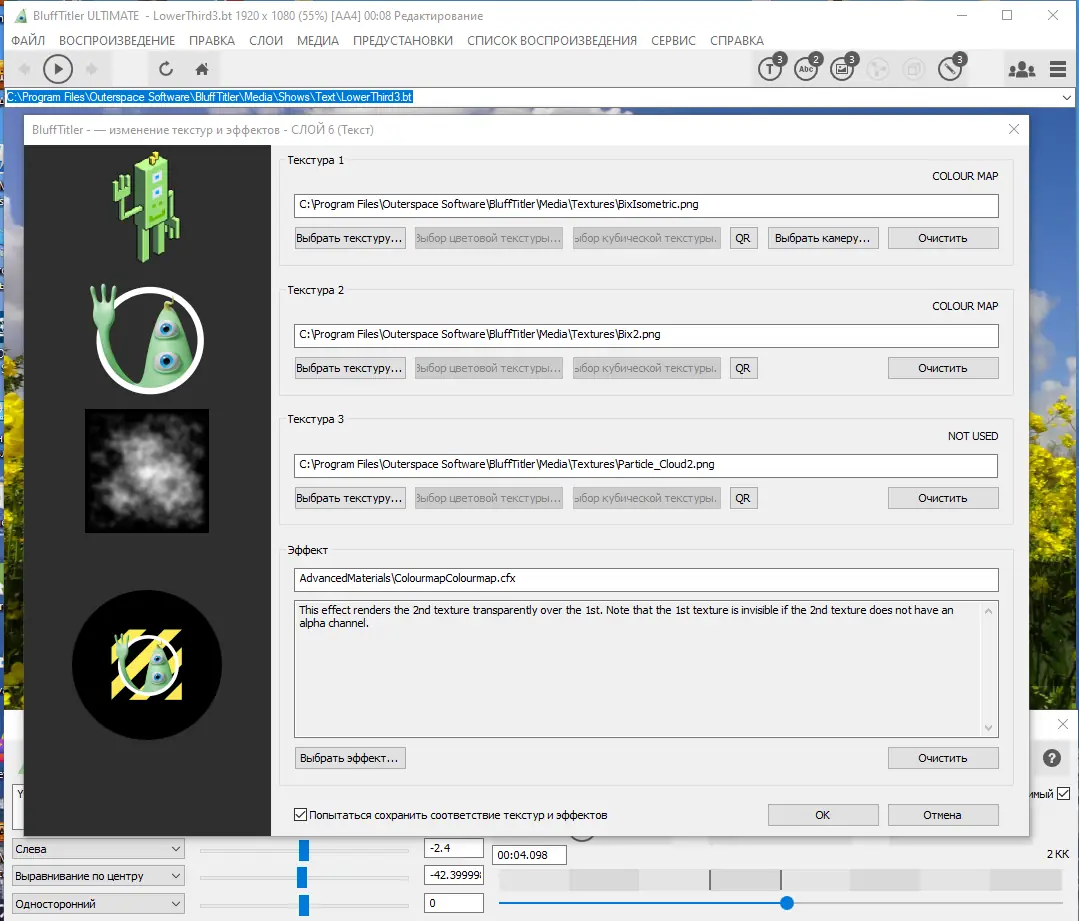Open the МЕДИА menu

tap(316, 41)
